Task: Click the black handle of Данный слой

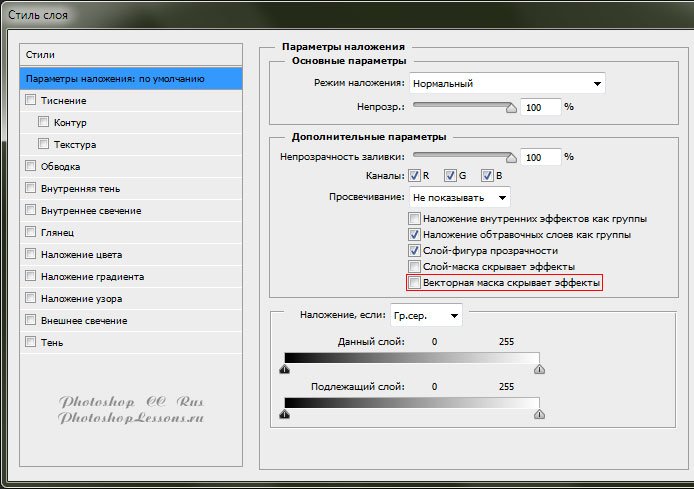Action: [x=285, y=369]
